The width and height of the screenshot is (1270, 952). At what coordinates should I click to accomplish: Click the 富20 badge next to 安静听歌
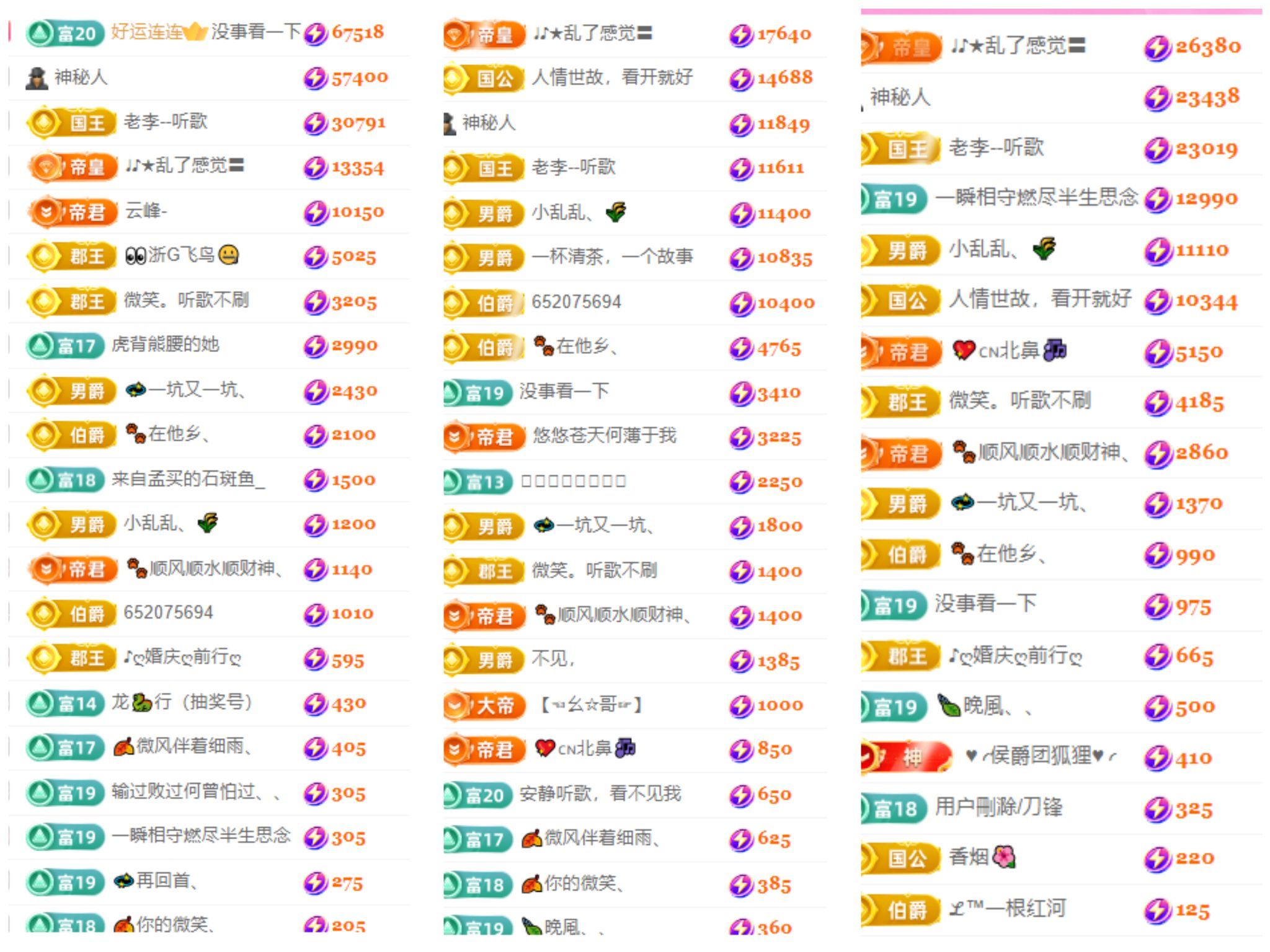(x=478, y=795)
